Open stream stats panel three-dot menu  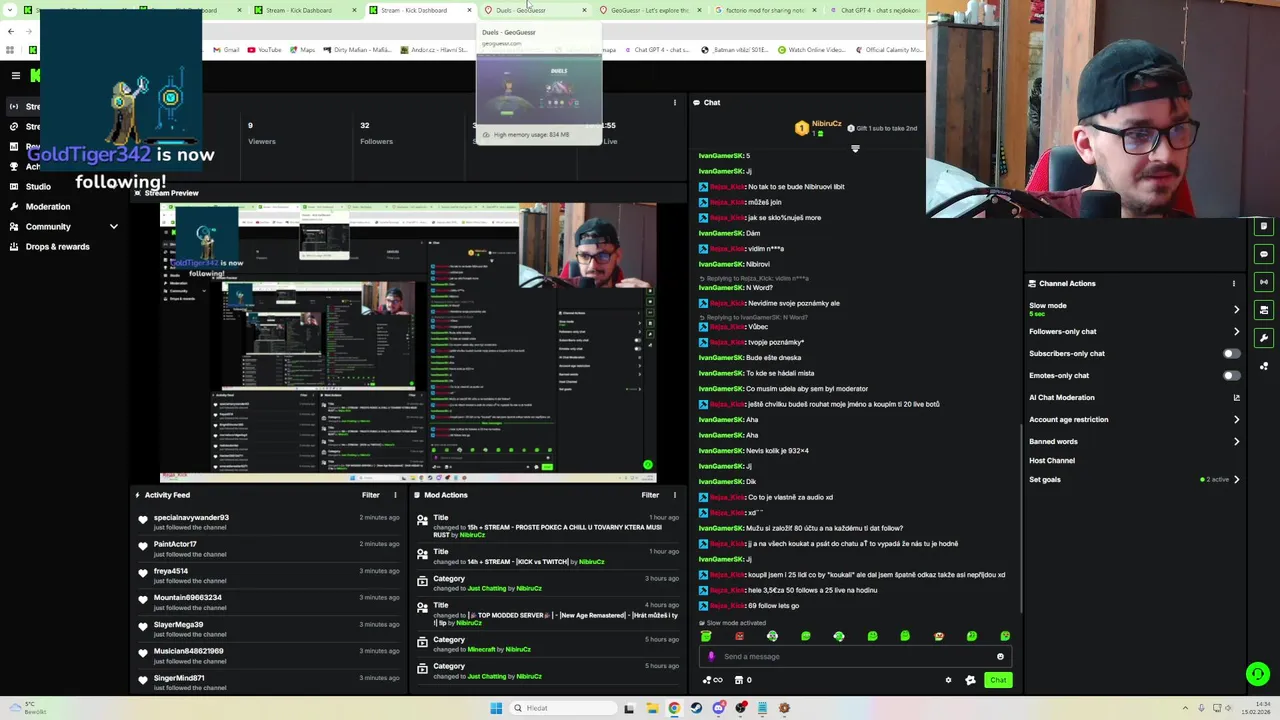[674, 102]
